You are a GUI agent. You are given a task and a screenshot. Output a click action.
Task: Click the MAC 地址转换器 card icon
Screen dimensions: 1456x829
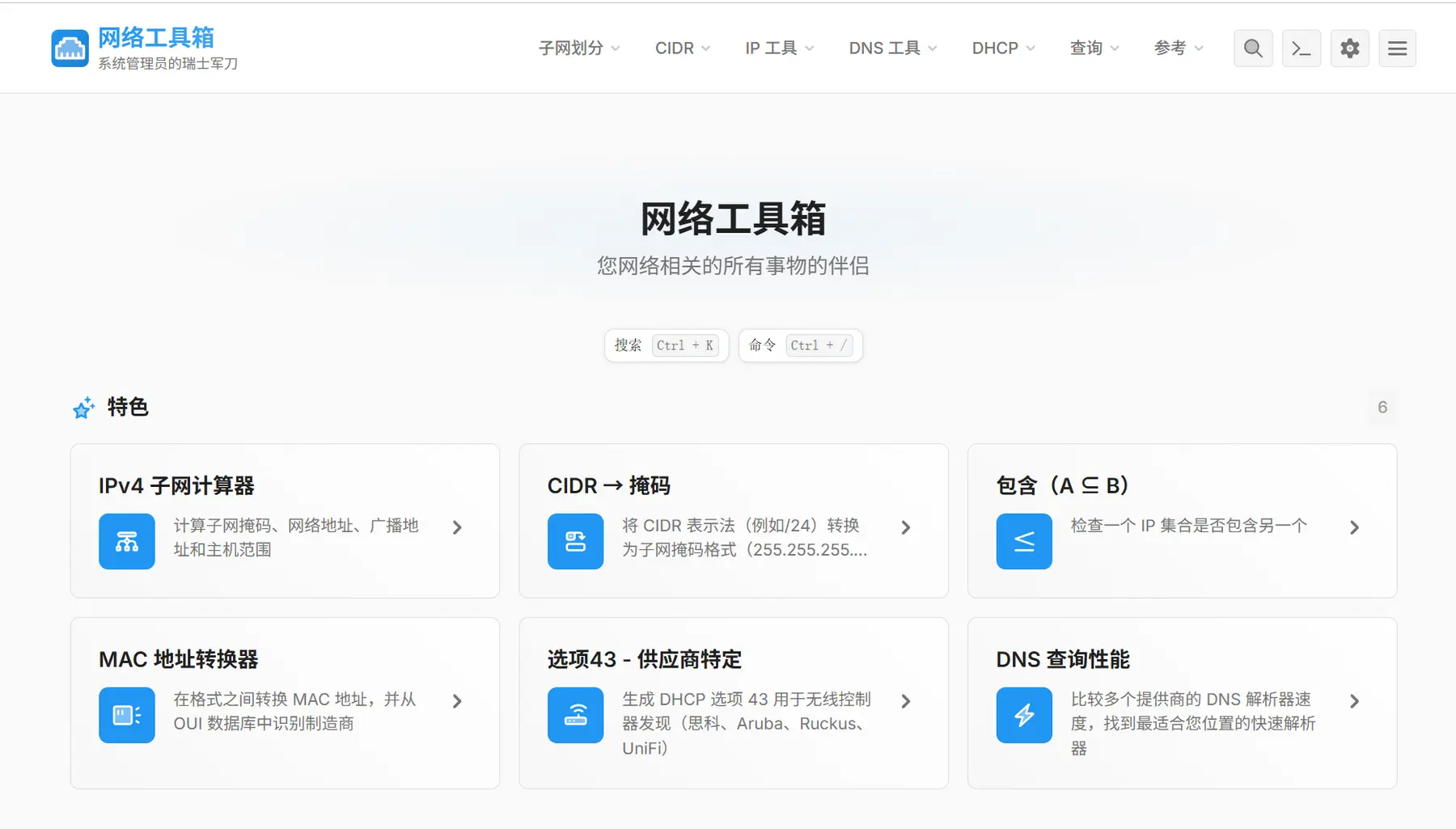point(127,715)
